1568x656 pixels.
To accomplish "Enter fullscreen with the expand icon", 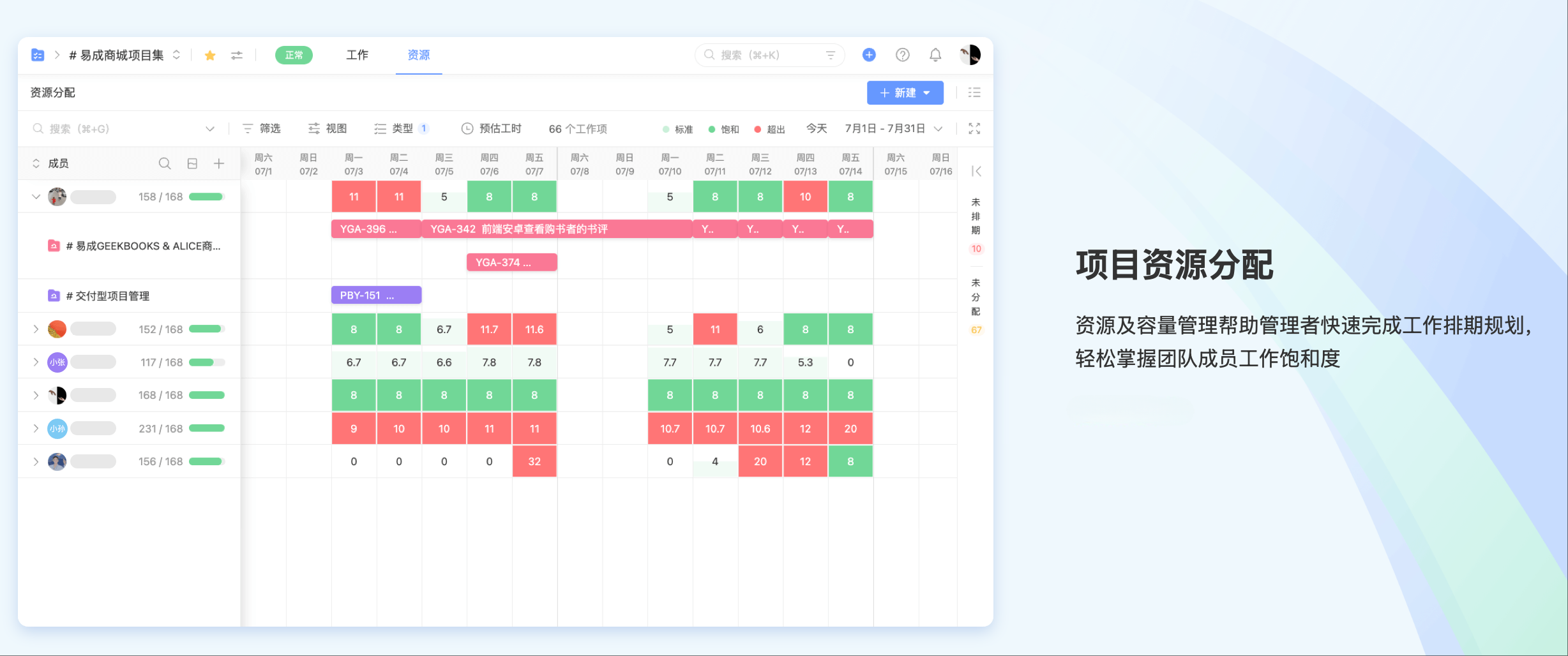I will (x=974, y=129).
